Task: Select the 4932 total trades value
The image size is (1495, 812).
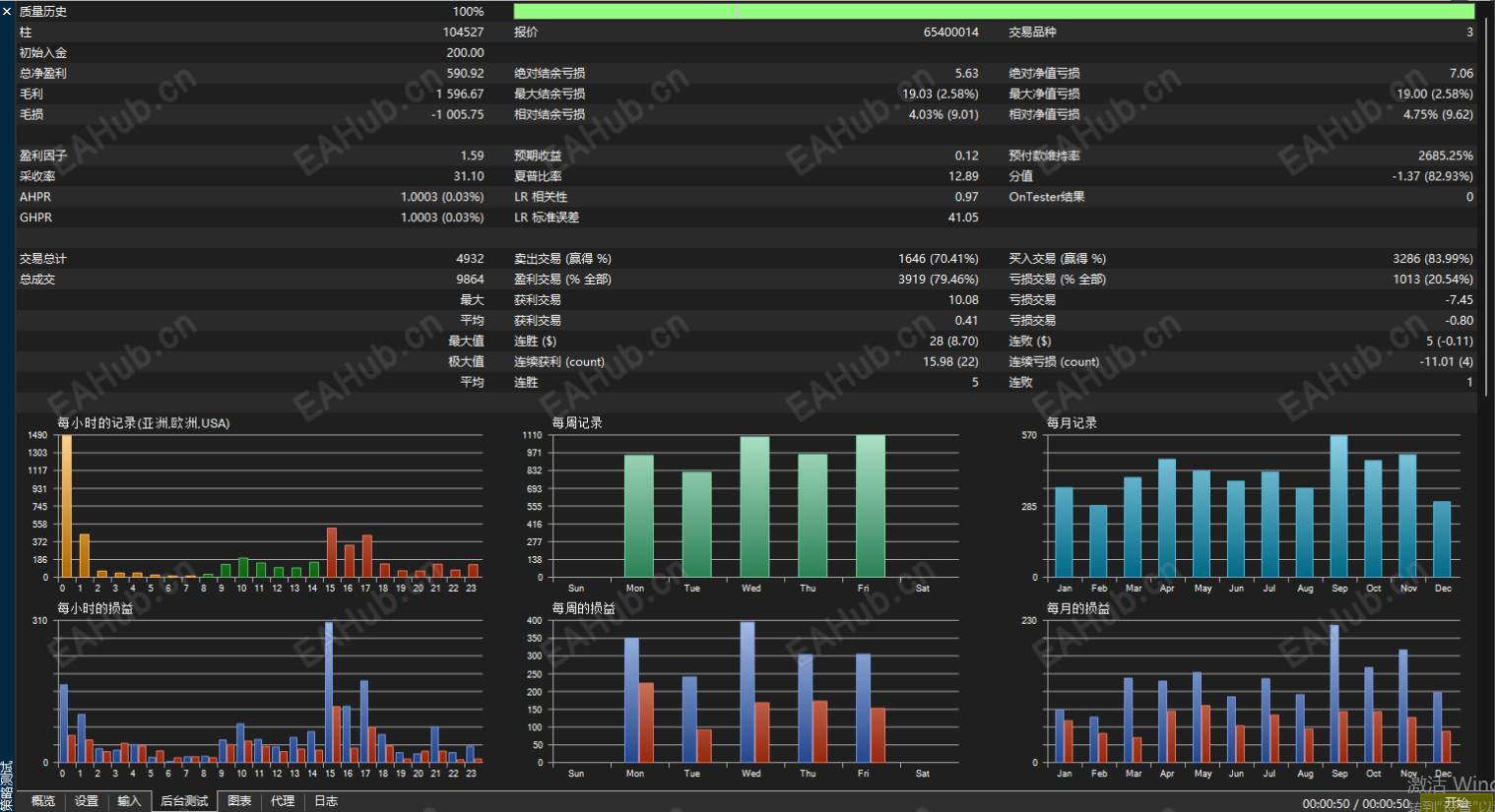Action: 470,259
